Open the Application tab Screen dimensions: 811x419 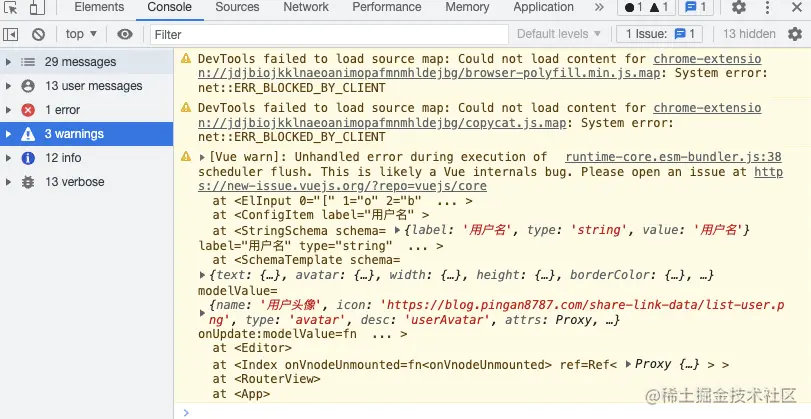tap(543, 7)
